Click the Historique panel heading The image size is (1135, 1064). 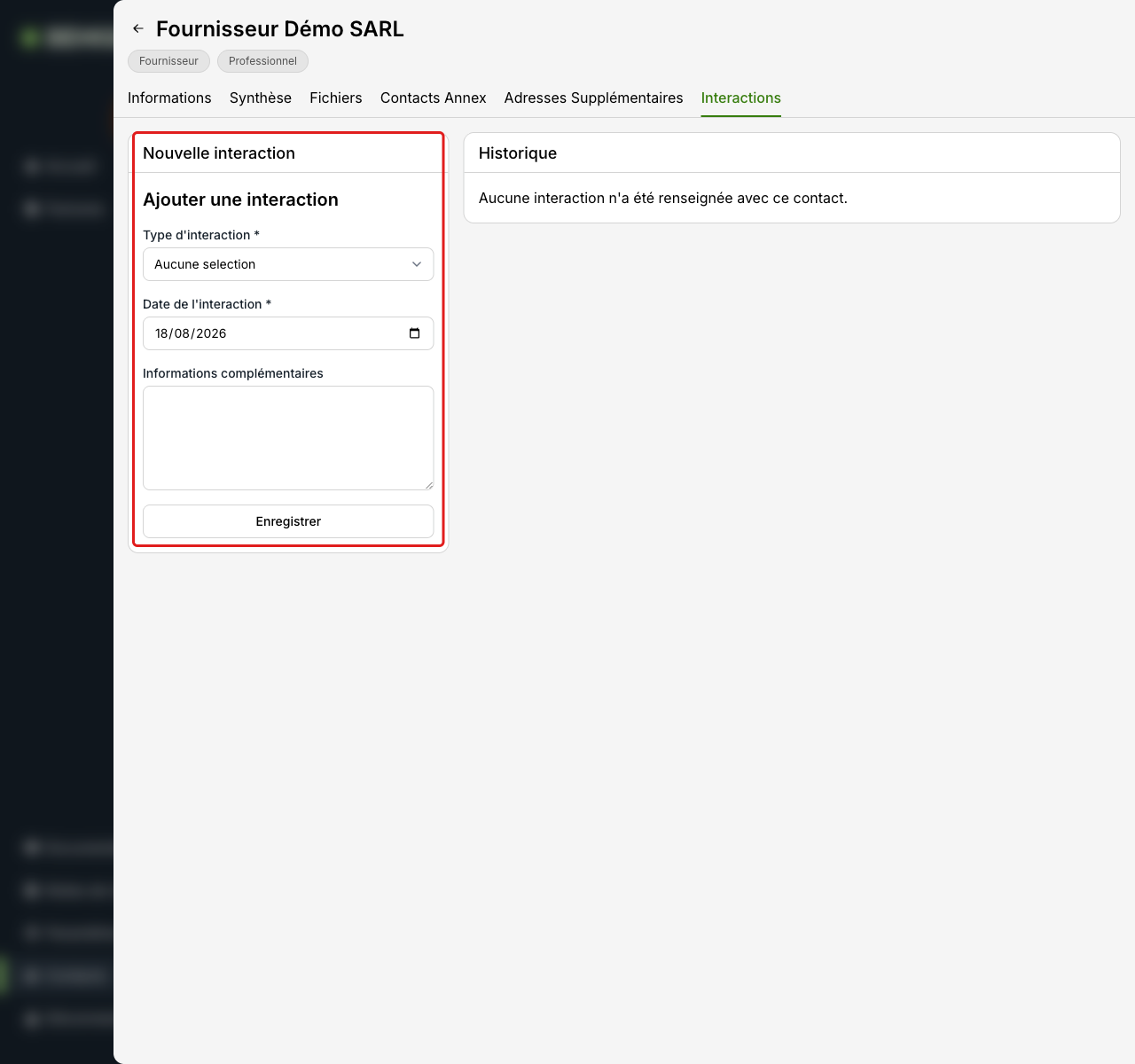(518, 153)
